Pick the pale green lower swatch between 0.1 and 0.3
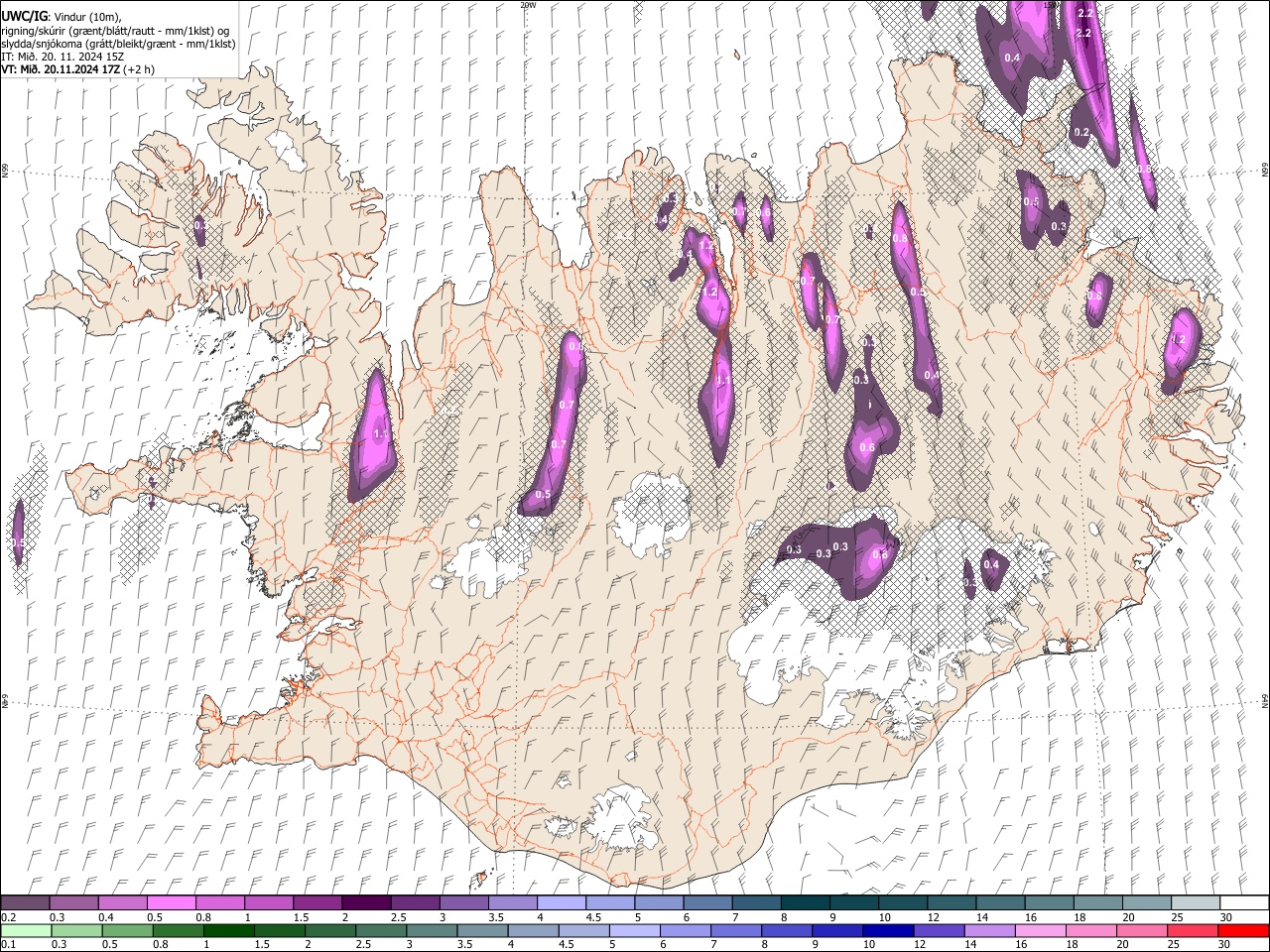This screenshot has height=952, width=1270. tap(25, 930)
